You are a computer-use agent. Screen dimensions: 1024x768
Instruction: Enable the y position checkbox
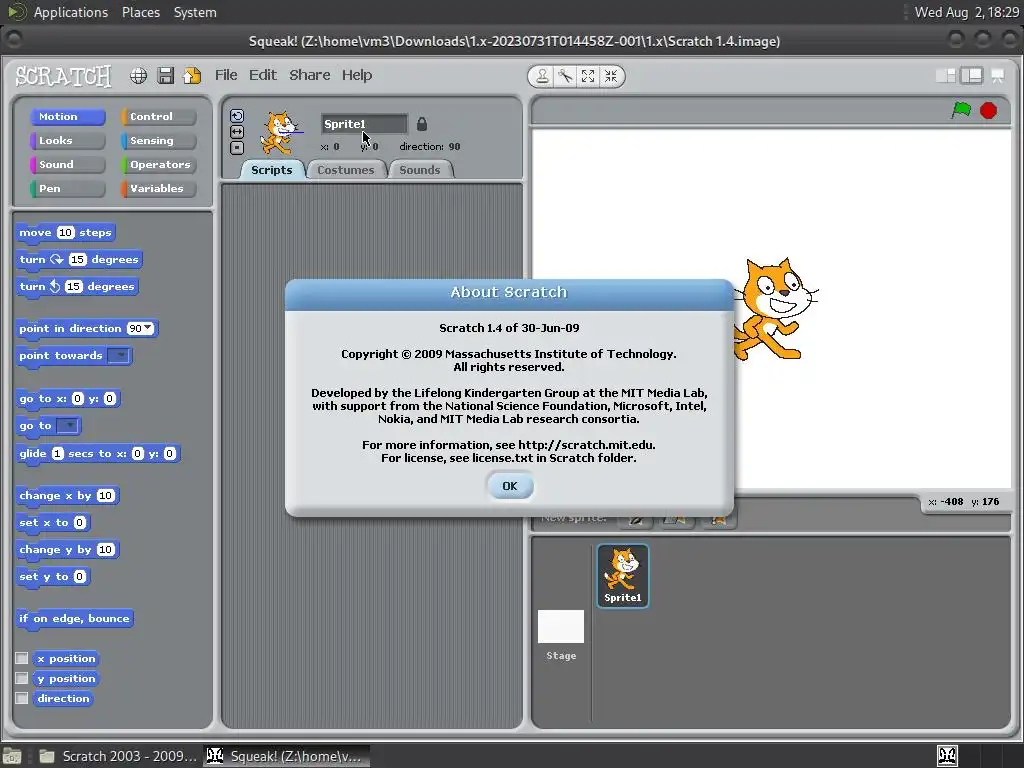(22, 678)
